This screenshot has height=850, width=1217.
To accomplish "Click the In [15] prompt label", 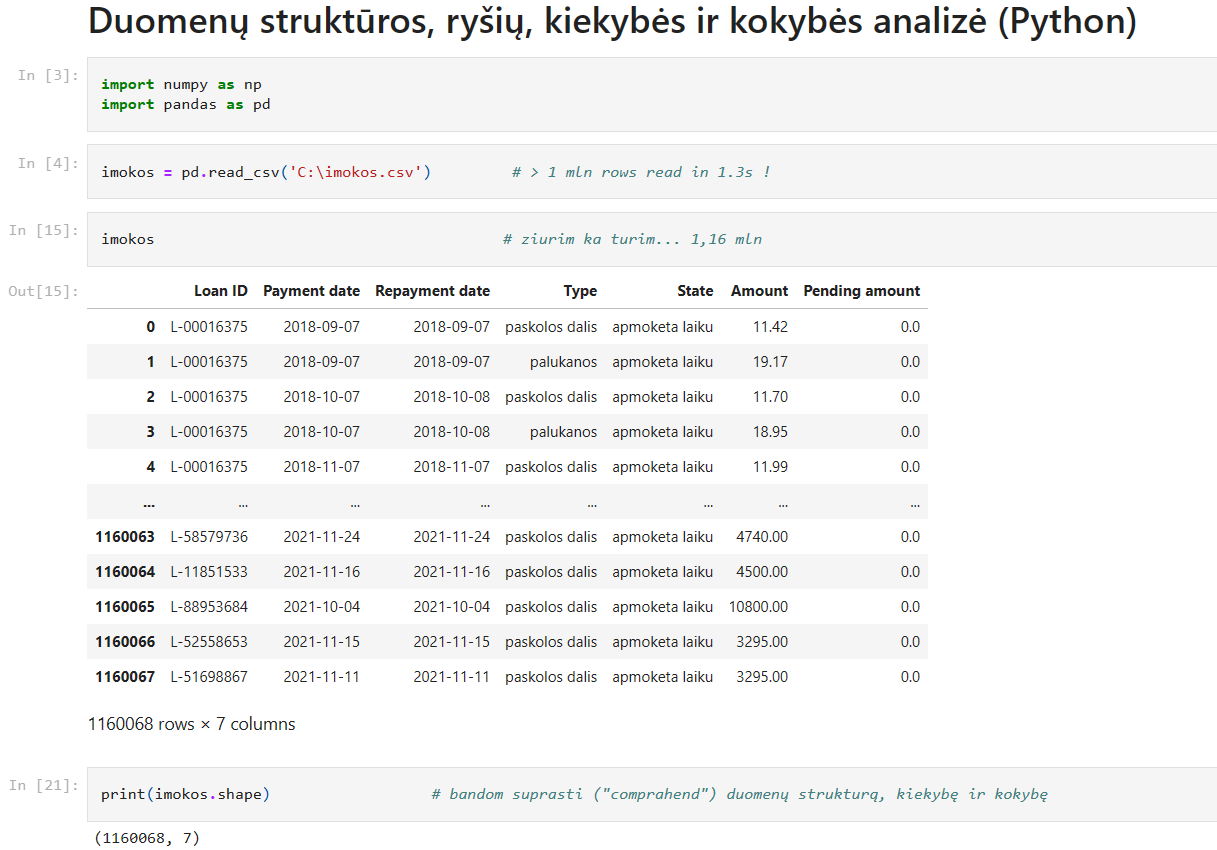I will pyautogui.click(x=43, y=230).
